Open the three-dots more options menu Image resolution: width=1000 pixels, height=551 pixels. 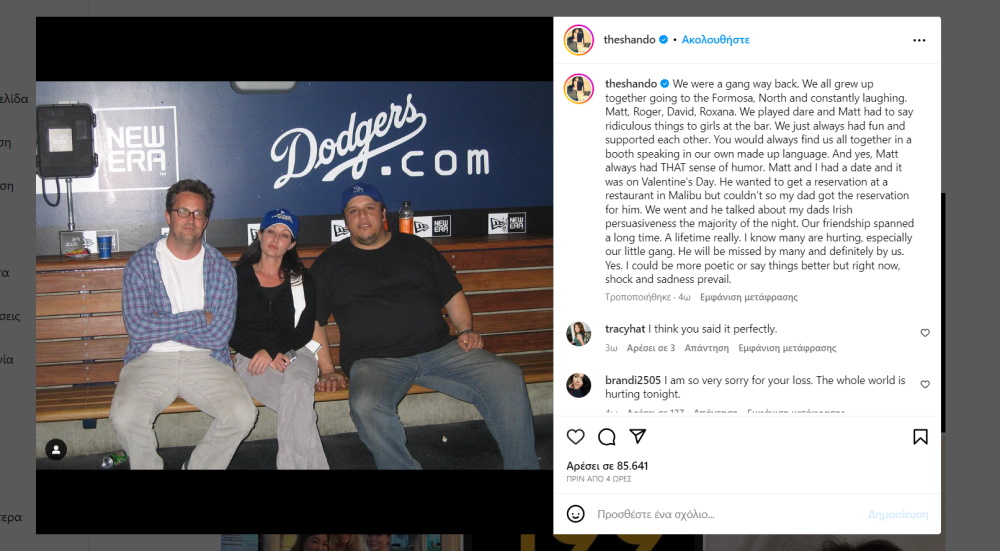(919, 40)
